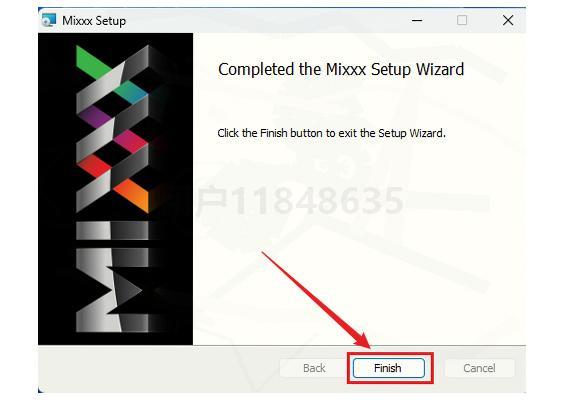Click the instruction text about the Finish button
This screenshot has width=565, height=400.
click(x=332, y=133)
